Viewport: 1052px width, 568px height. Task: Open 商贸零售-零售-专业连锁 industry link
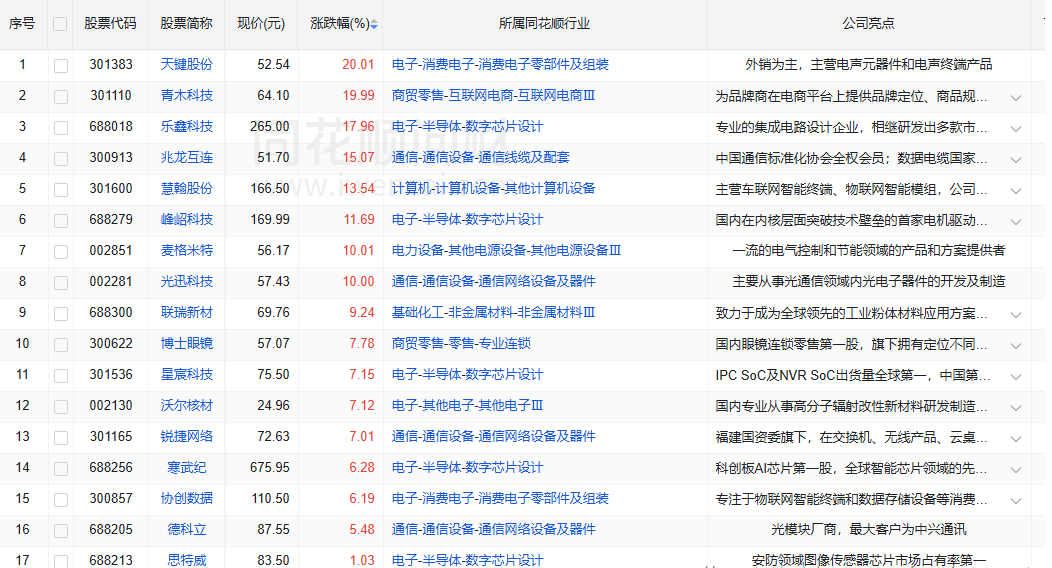(x=461, y=343)
